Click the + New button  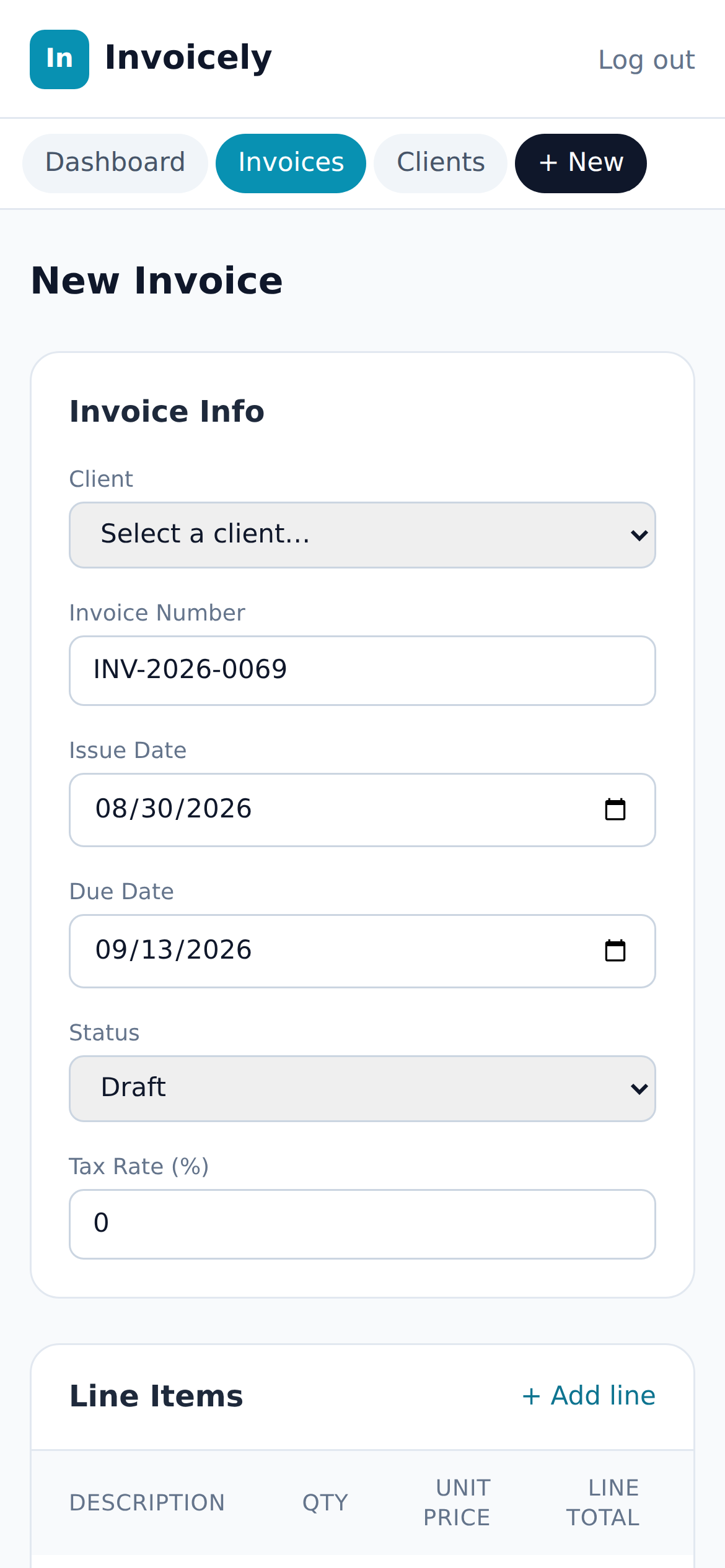[581, 163]
